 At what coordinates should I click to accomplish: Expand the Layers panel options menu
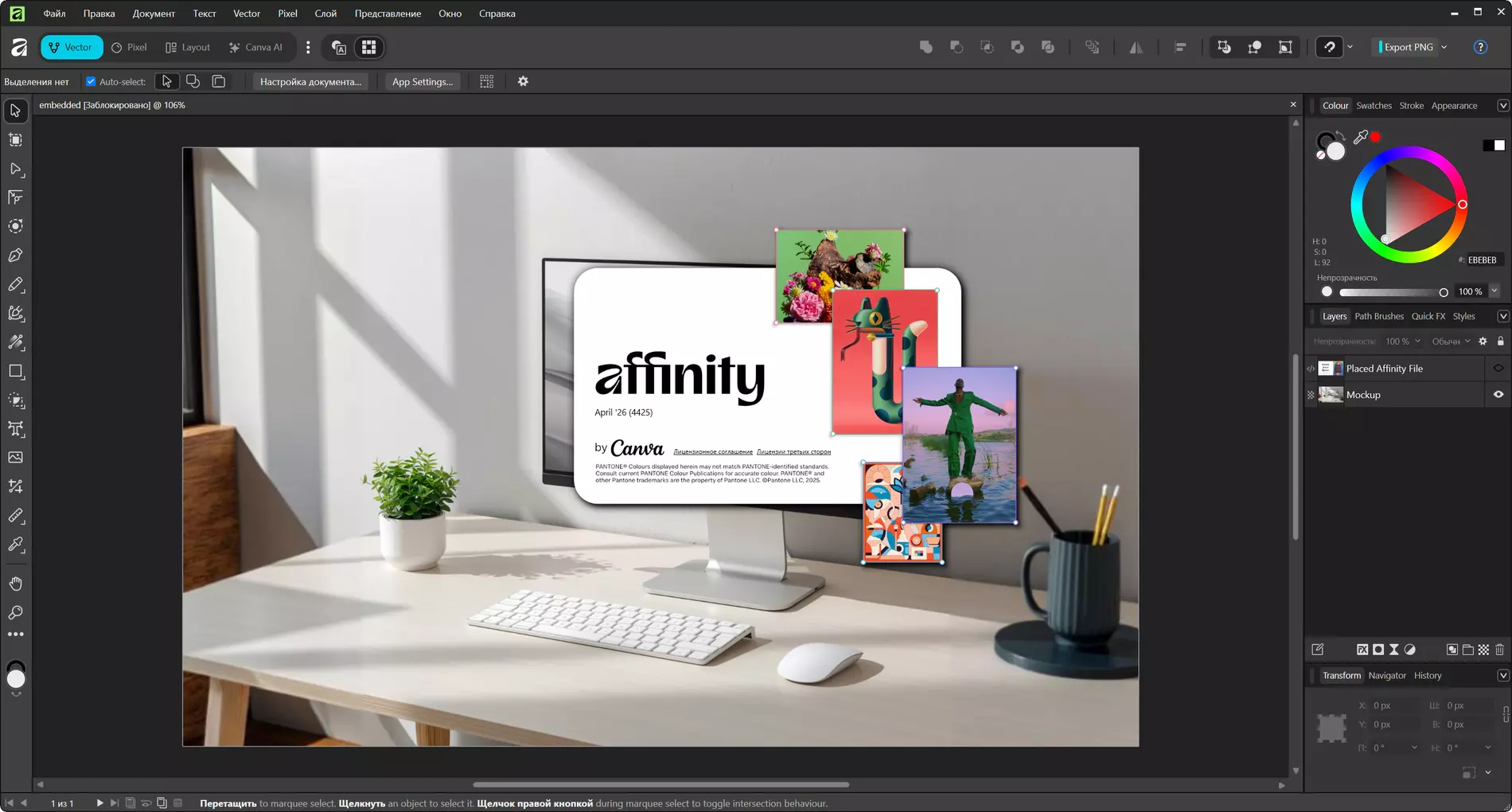(1503, 316)
